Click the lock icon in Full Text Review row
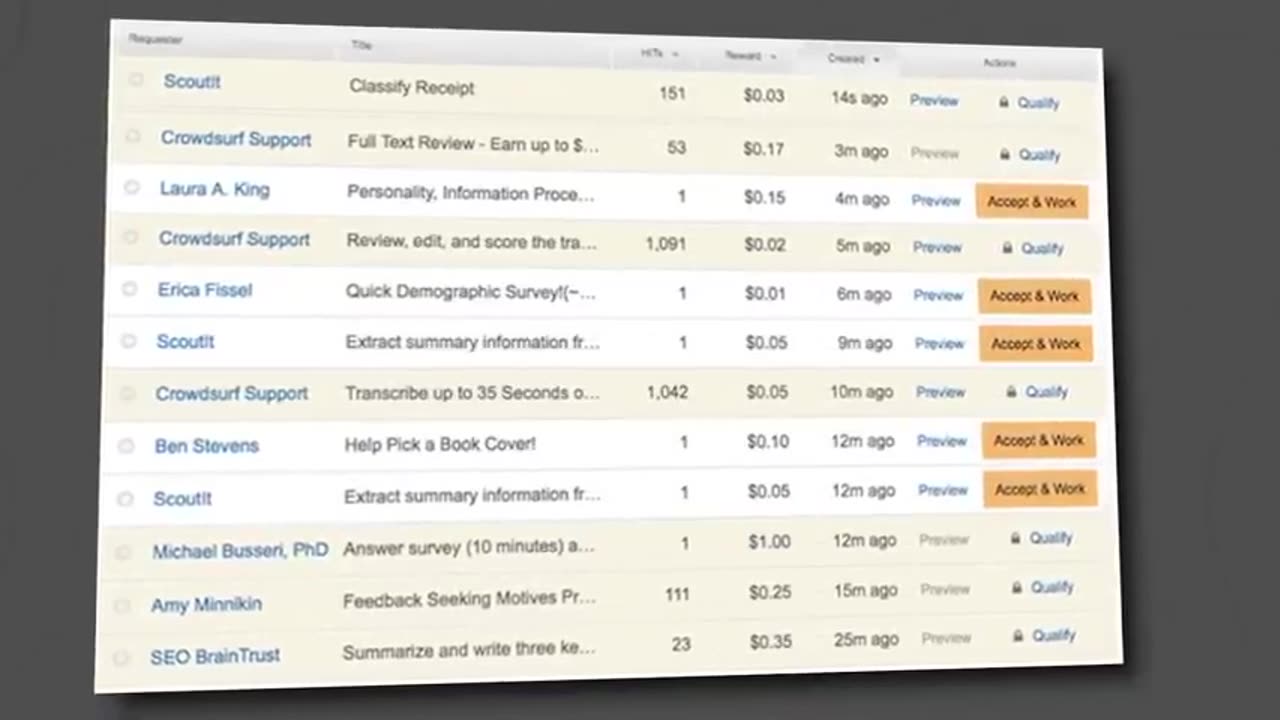Viewport: 1280px width, 720px height. point(1005,154)
